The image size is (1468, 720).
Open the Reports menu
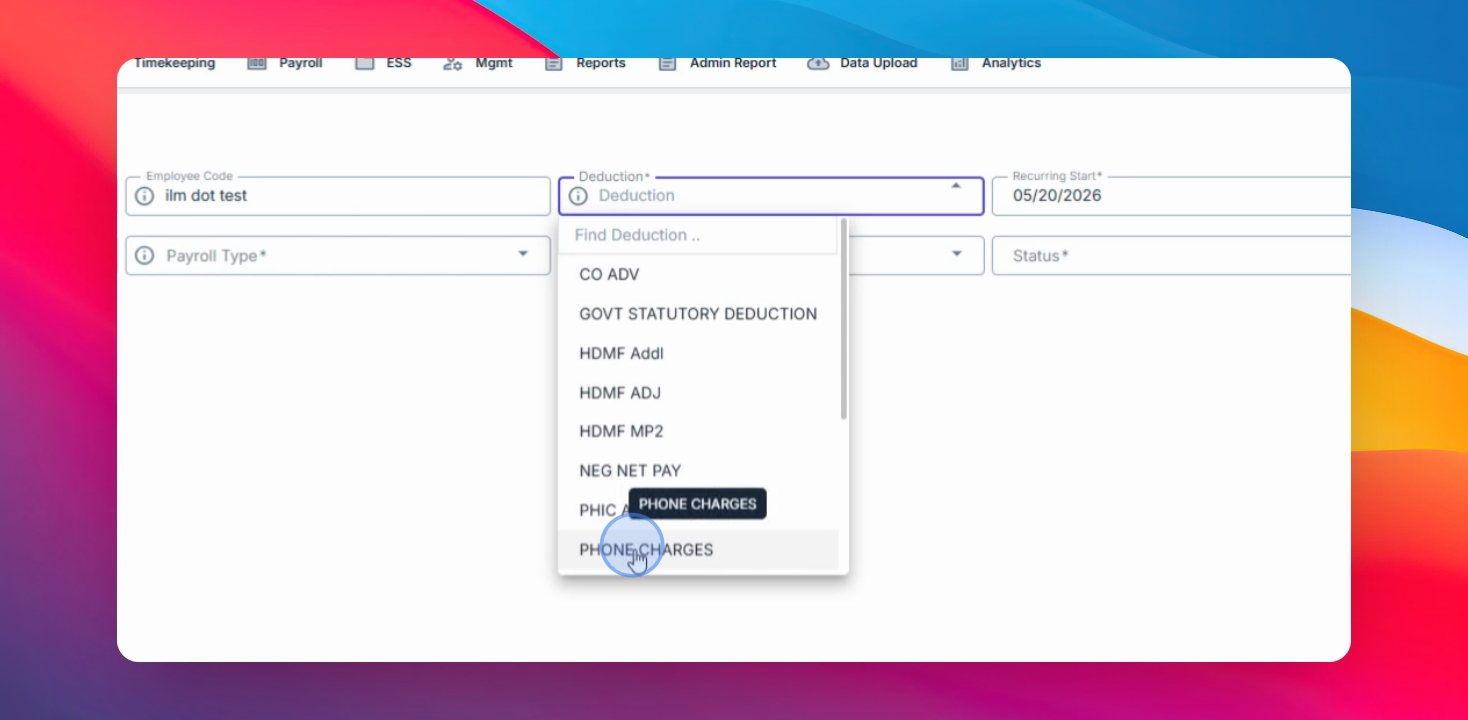pos(601,63)
